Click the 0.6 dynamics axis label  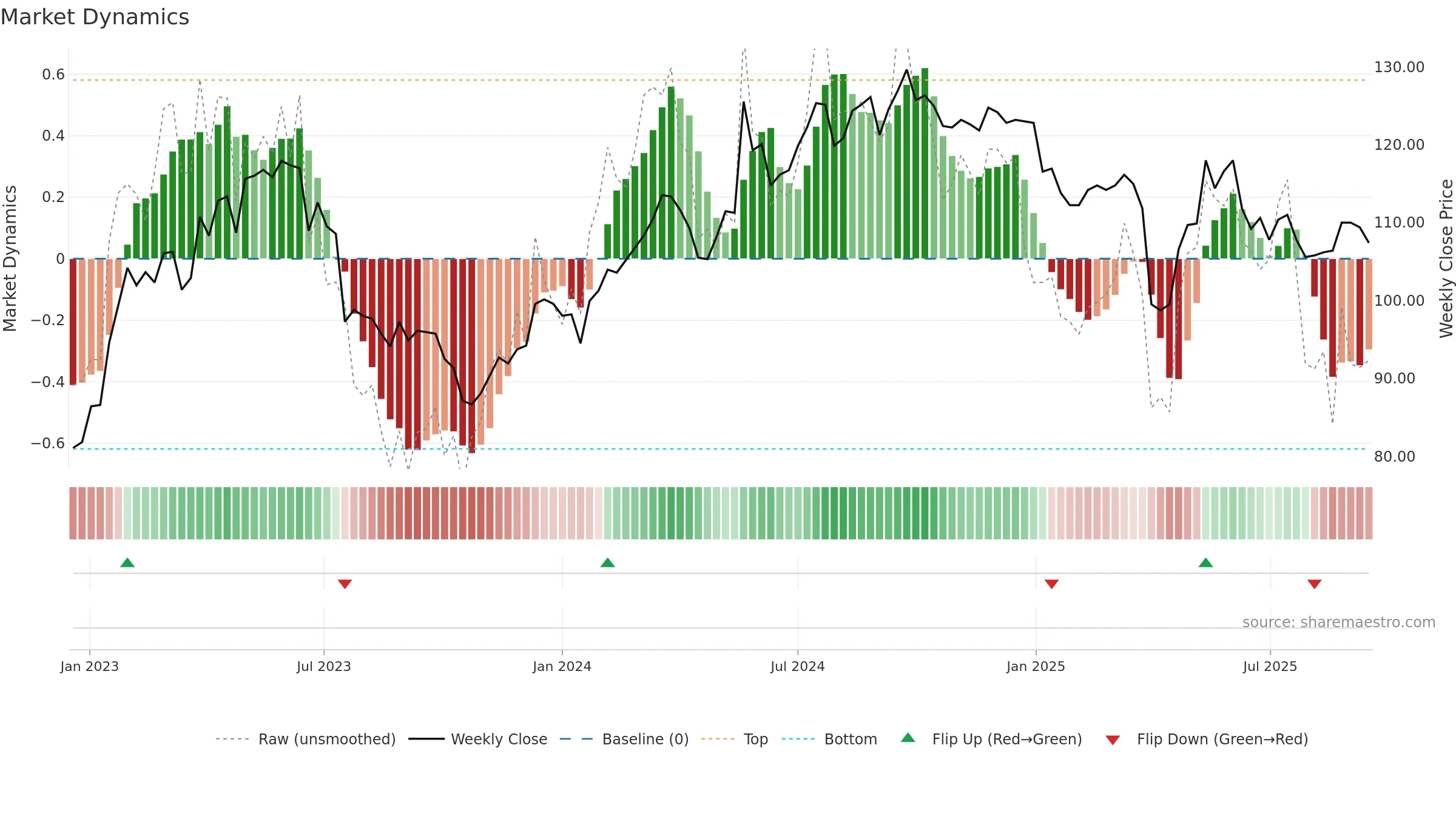(x=53, y=75)
